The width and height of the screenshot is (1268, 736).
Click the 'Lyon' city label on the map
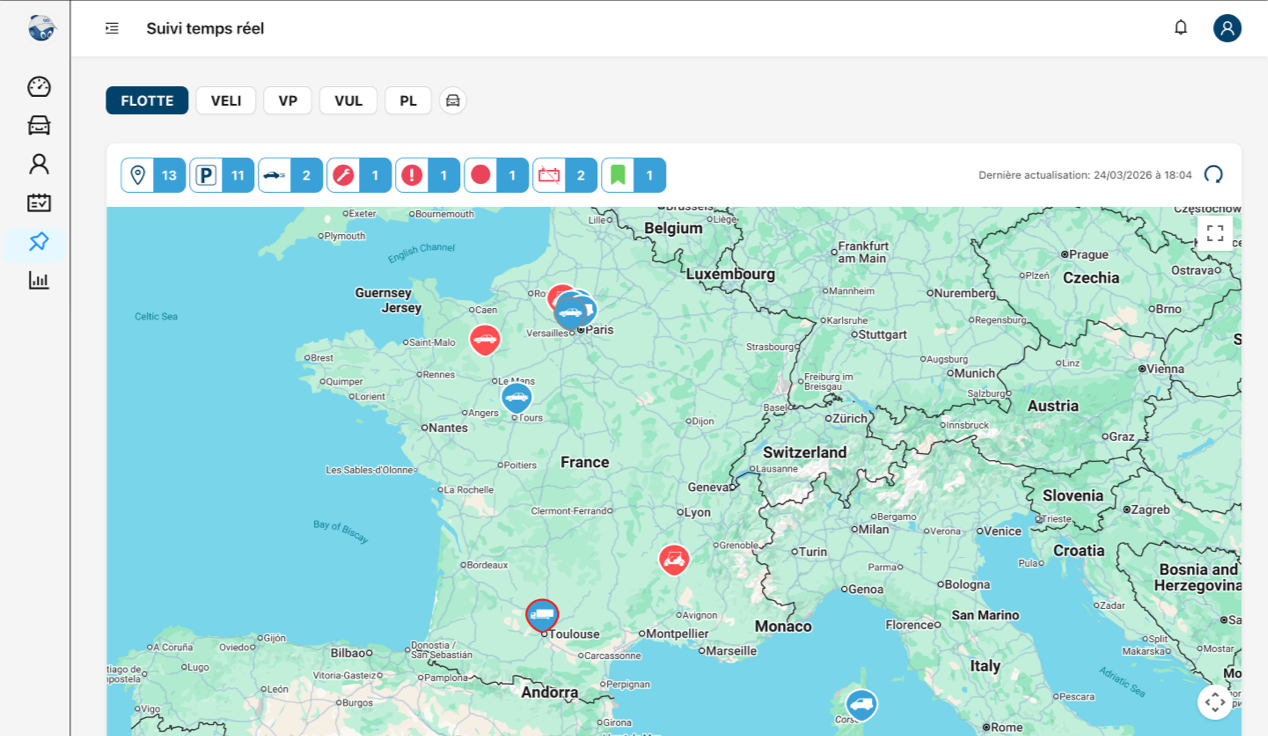697,512
